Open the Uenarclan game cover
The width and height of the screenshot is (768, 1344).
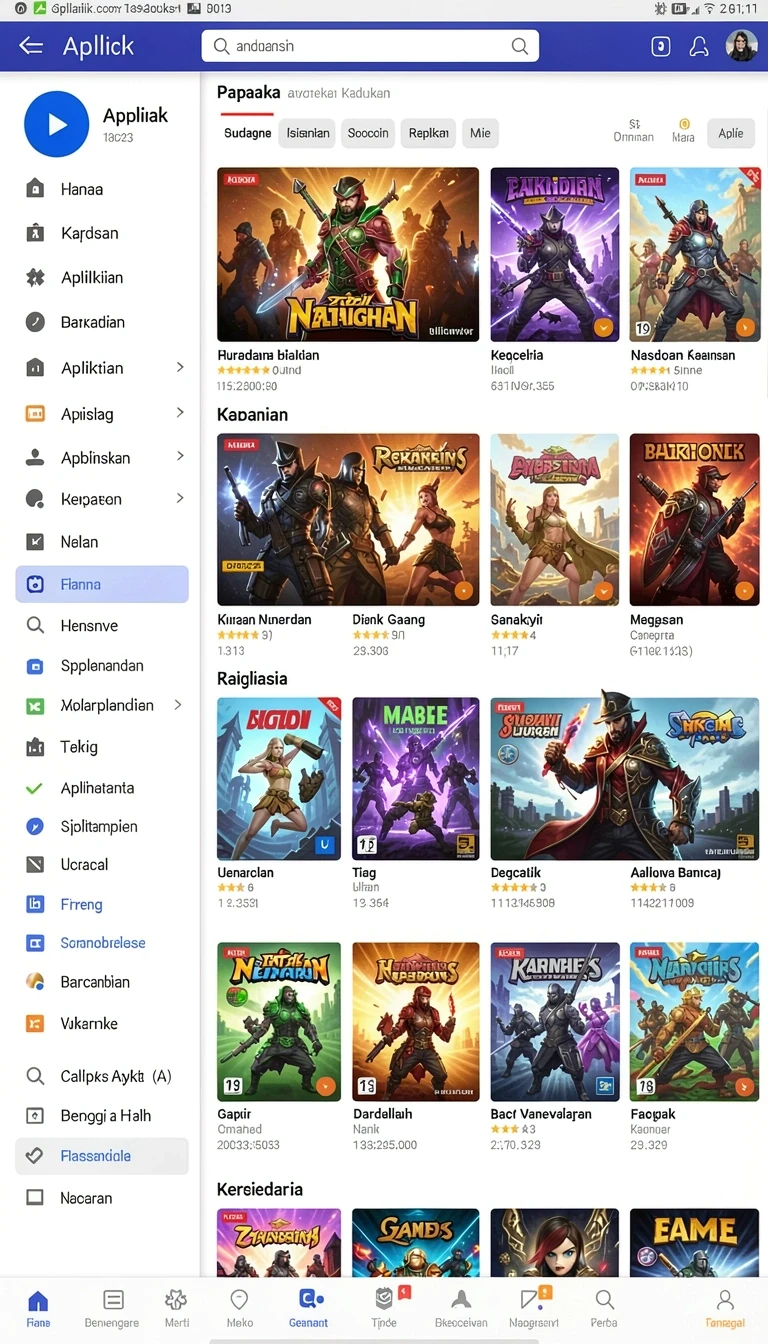click(279, 779)
